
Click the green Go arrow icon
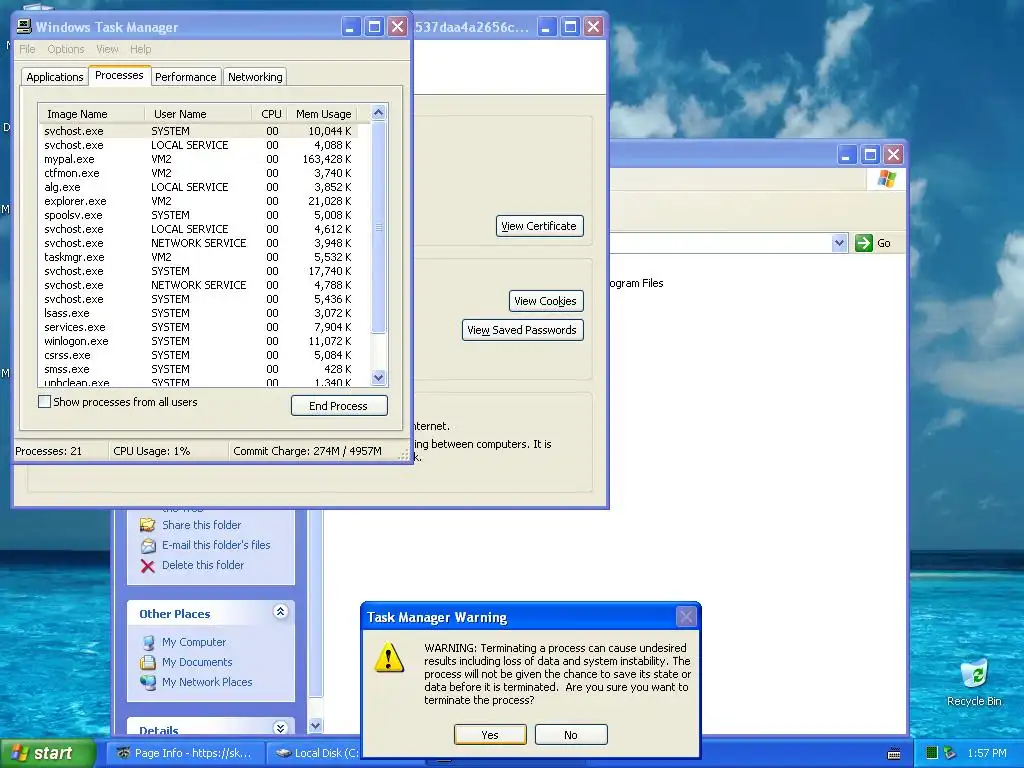tap(863, 243)
